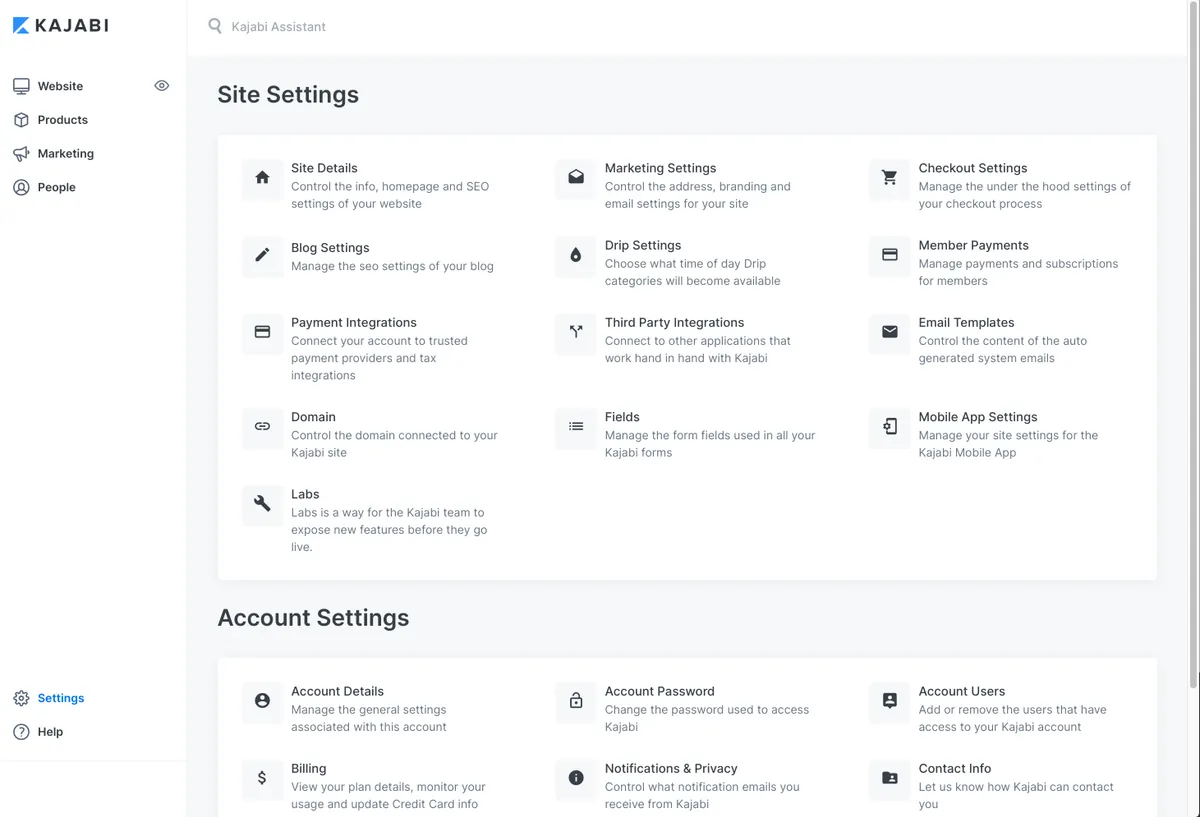Click the Mobile App Settings phone icon
Screen dimensions: 1200x817
pyautogui.click(x=888, y=428)
